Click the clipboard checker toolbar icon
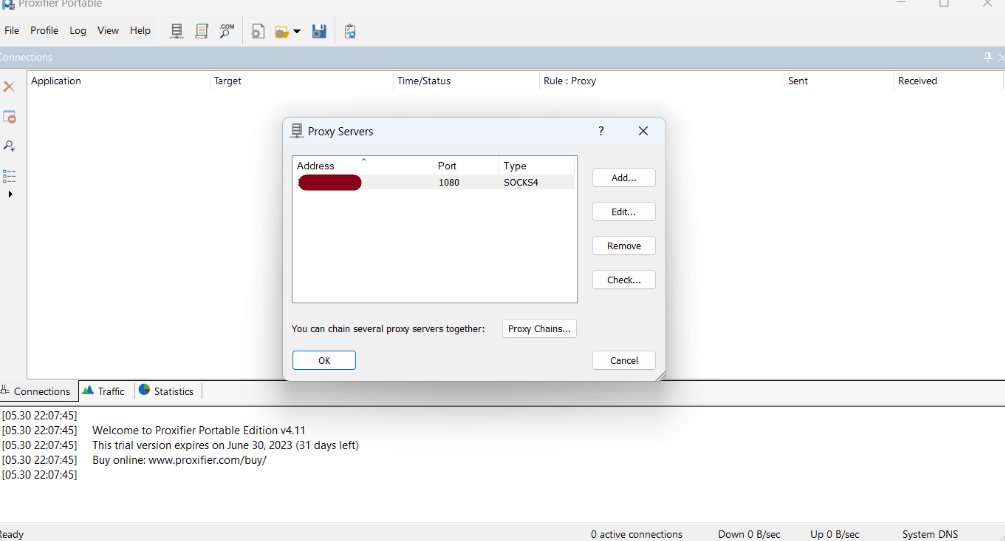 350,31
